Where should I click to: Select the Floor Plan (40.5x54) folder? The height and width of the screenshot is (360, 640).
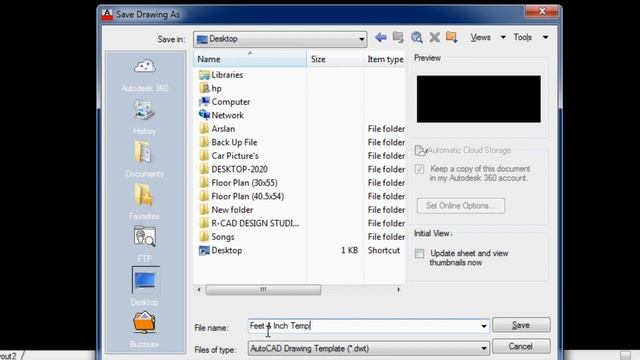[242, 196]
